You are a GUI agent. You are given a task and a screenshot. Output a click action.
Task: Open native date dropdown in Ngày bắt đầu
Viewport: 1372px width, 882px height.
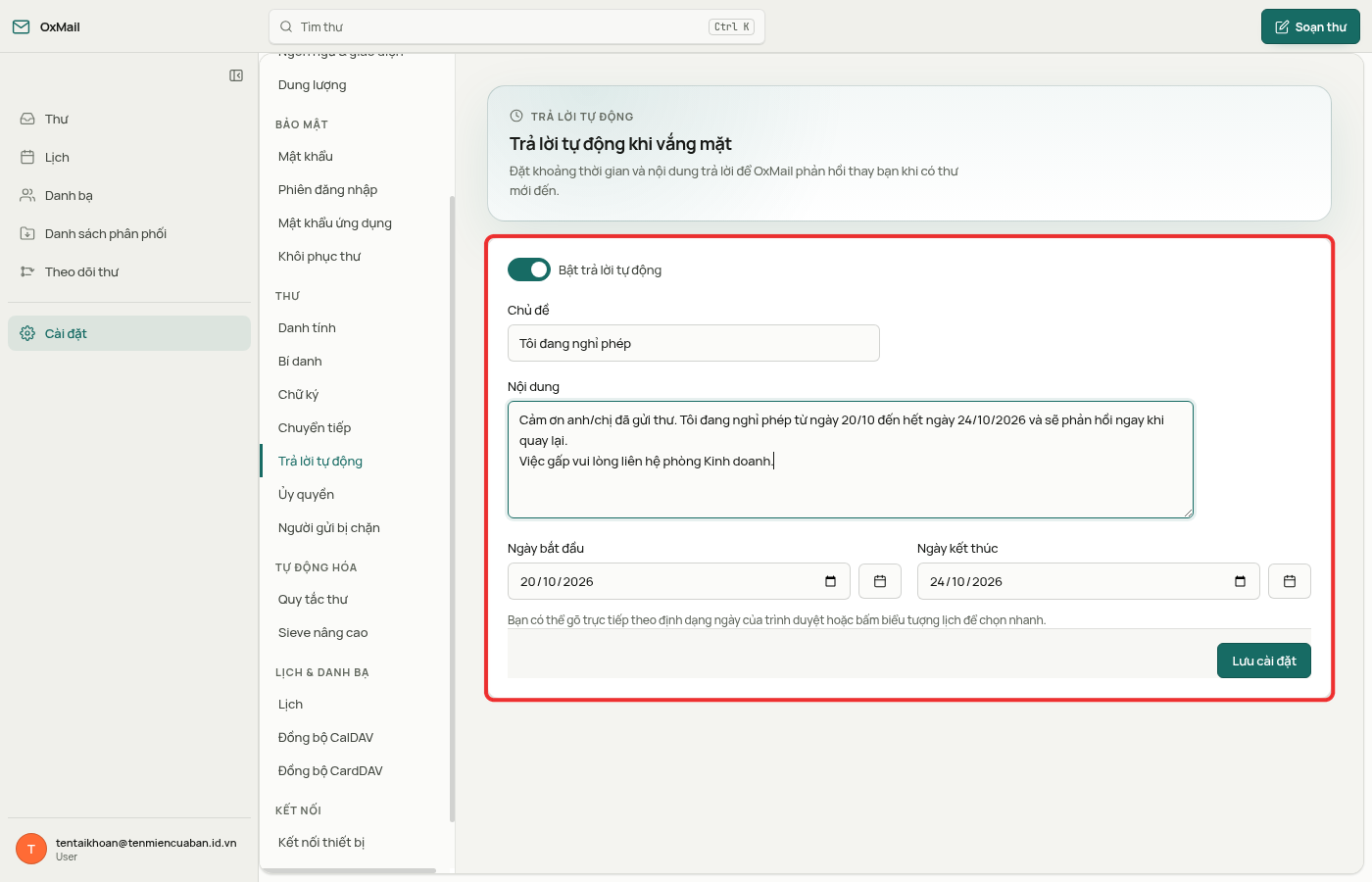point(831,581)
